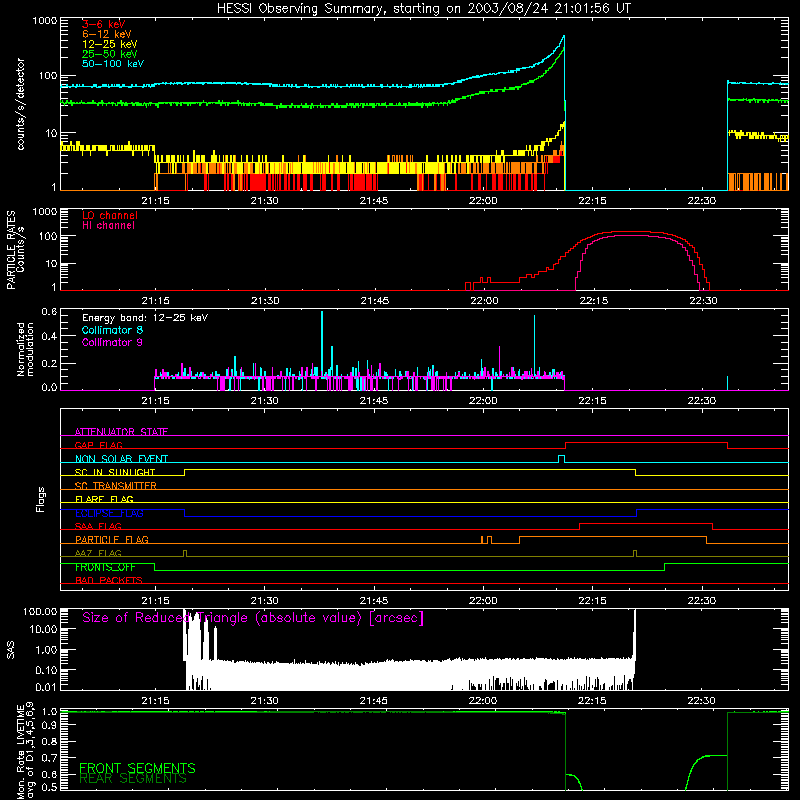Click the 0.6 value on modulation axis
This screenshot has height=800, width=800.
coord(49,311)
